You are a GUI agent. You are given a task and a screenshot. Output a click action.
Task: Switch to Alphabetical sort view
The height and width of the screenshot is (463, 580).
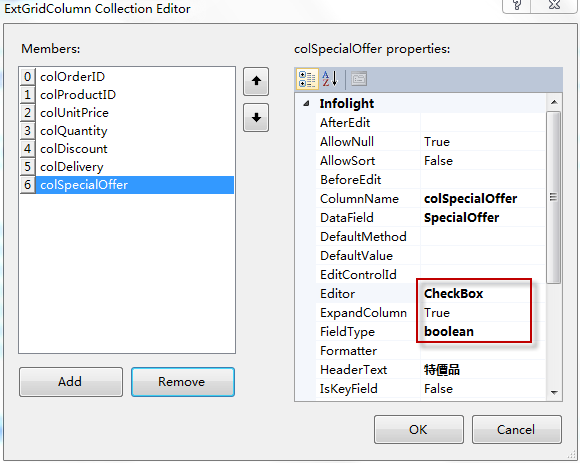click(x=330, y=79)
